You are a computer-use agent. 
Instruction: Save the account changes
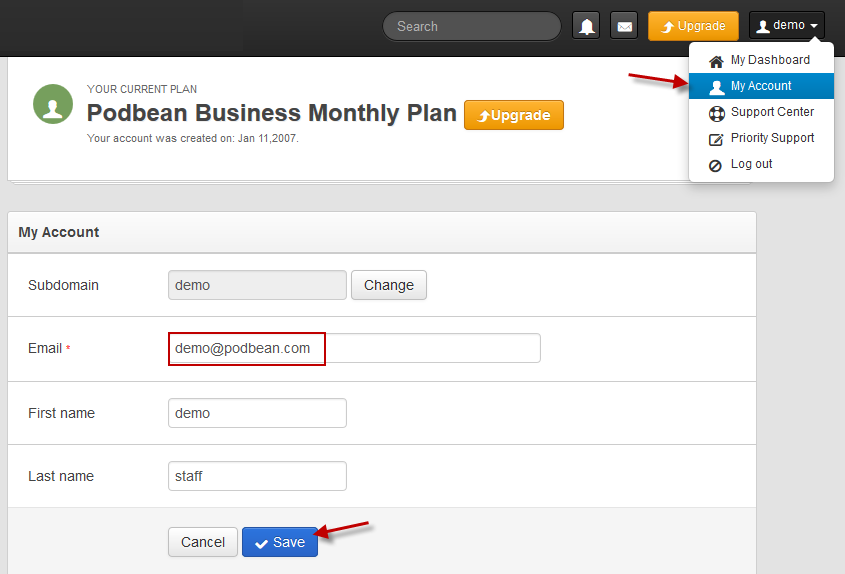tap(280, 542)
